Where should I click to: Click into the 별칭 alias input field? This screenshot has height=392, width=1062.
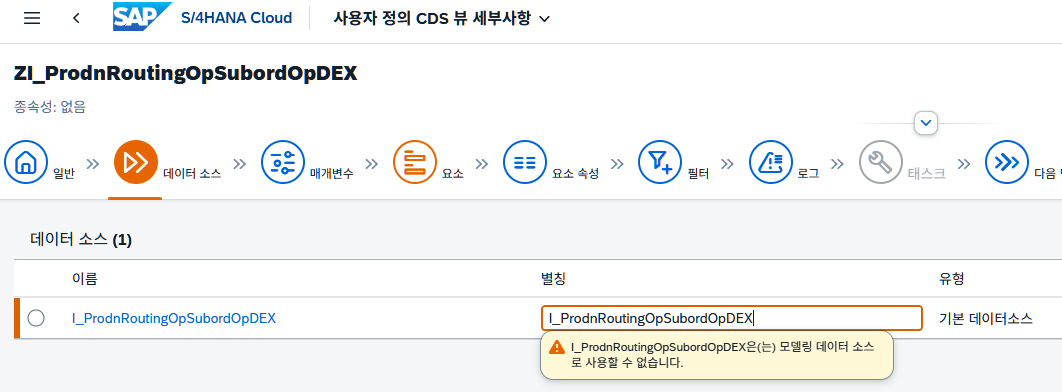(x=731, y=318)
